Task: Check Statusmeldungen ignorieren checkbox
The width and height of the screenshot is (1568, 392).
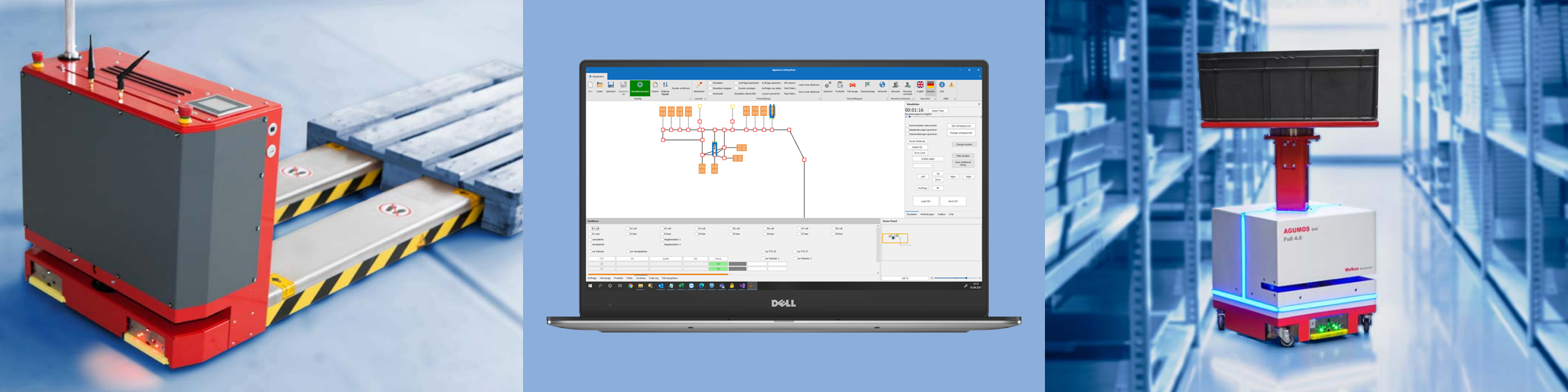Action: (x=908, y=134)
